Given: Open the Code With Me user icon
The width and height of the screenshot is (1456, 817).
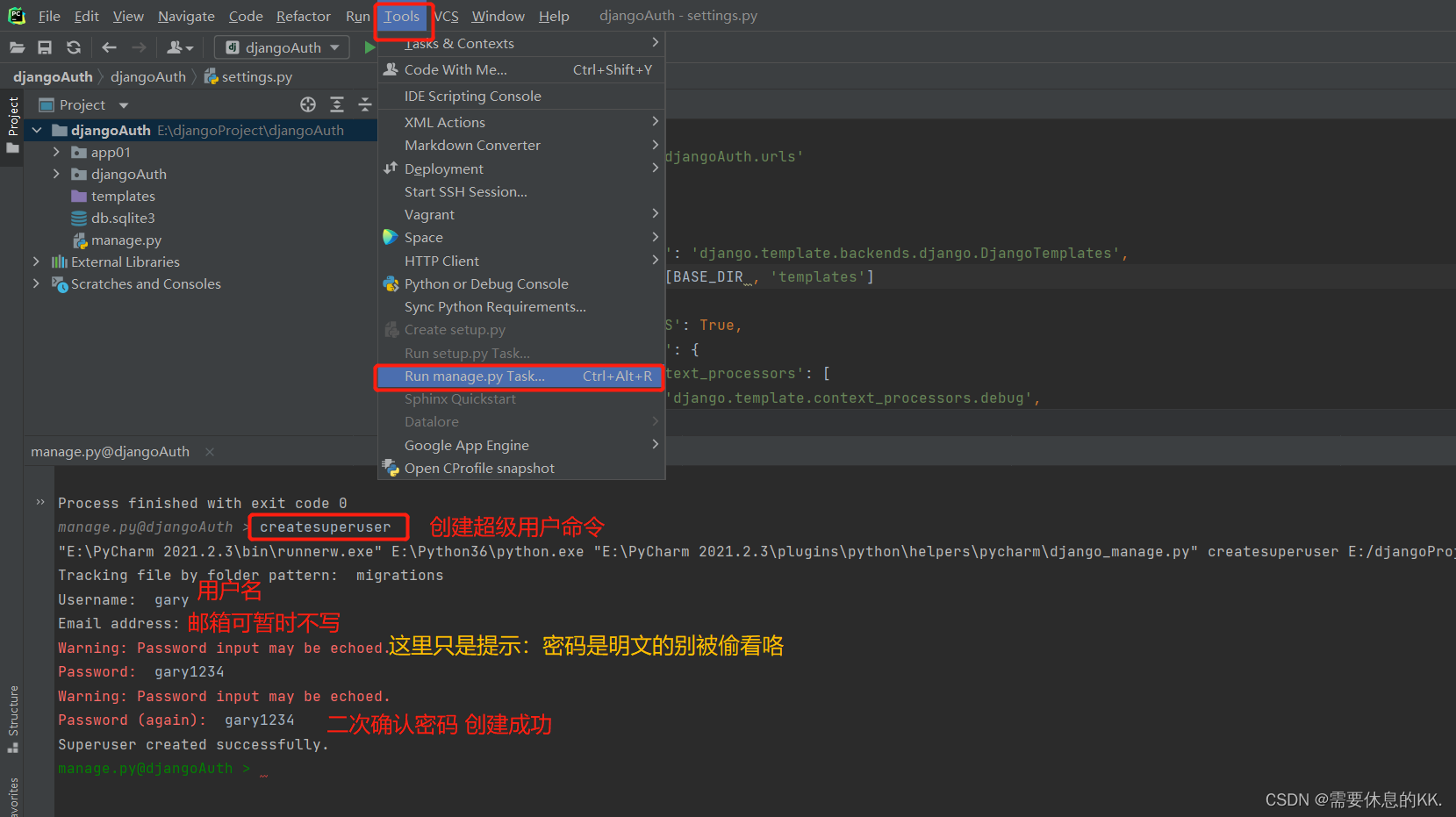Looking at the screenshot, I should (x=180, y=47).
